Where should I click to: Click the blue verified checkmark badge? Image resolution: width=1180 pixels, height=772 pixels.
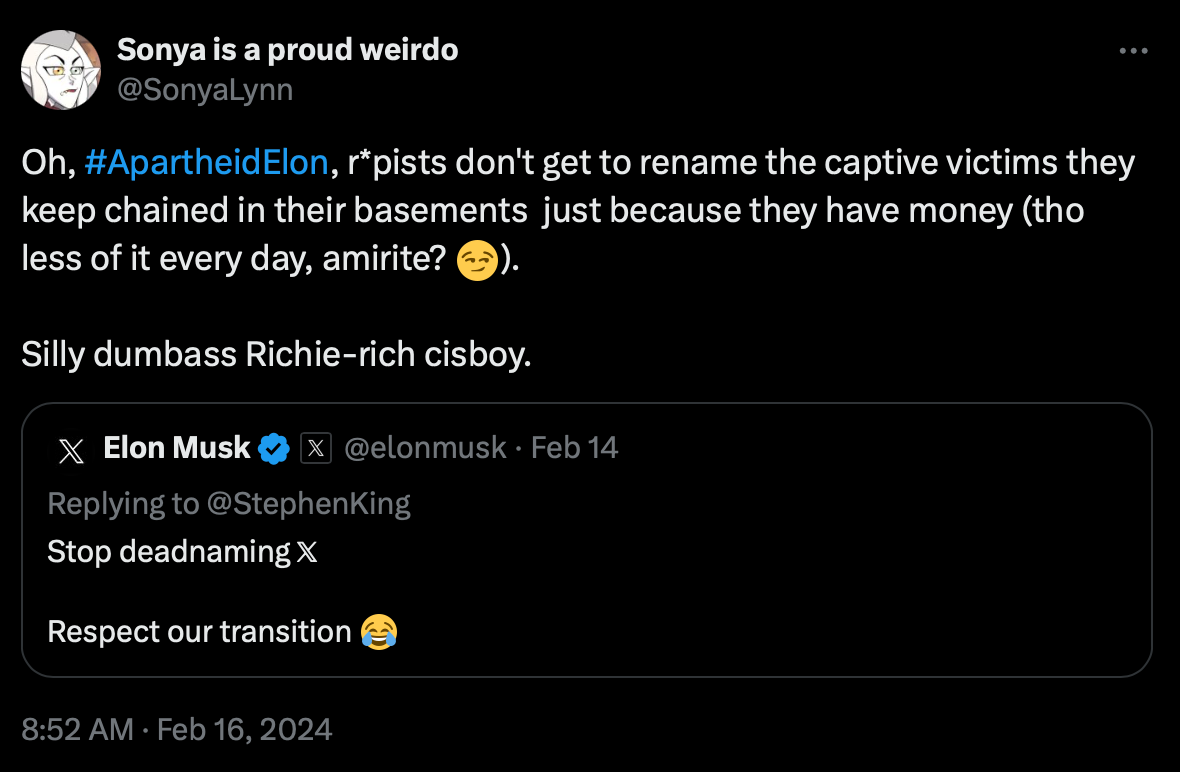[x=274, y=449]
